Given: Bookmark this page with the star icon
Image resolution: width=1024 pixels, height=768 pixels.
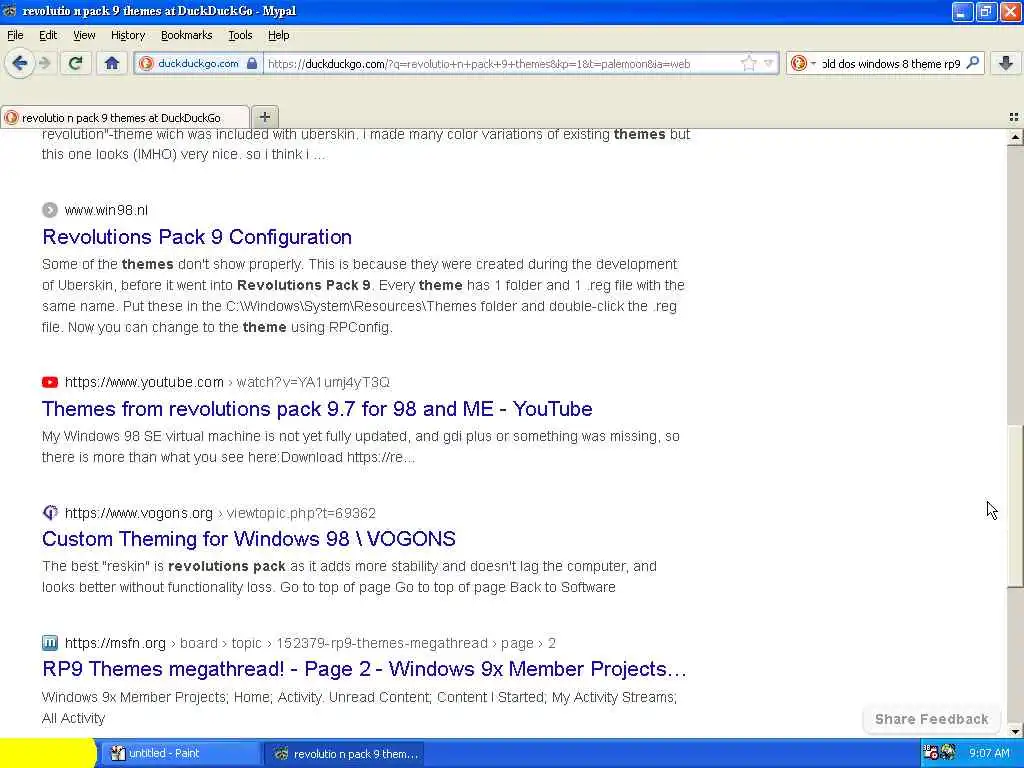Looking at the screenshot, I should tap(748, 63).
